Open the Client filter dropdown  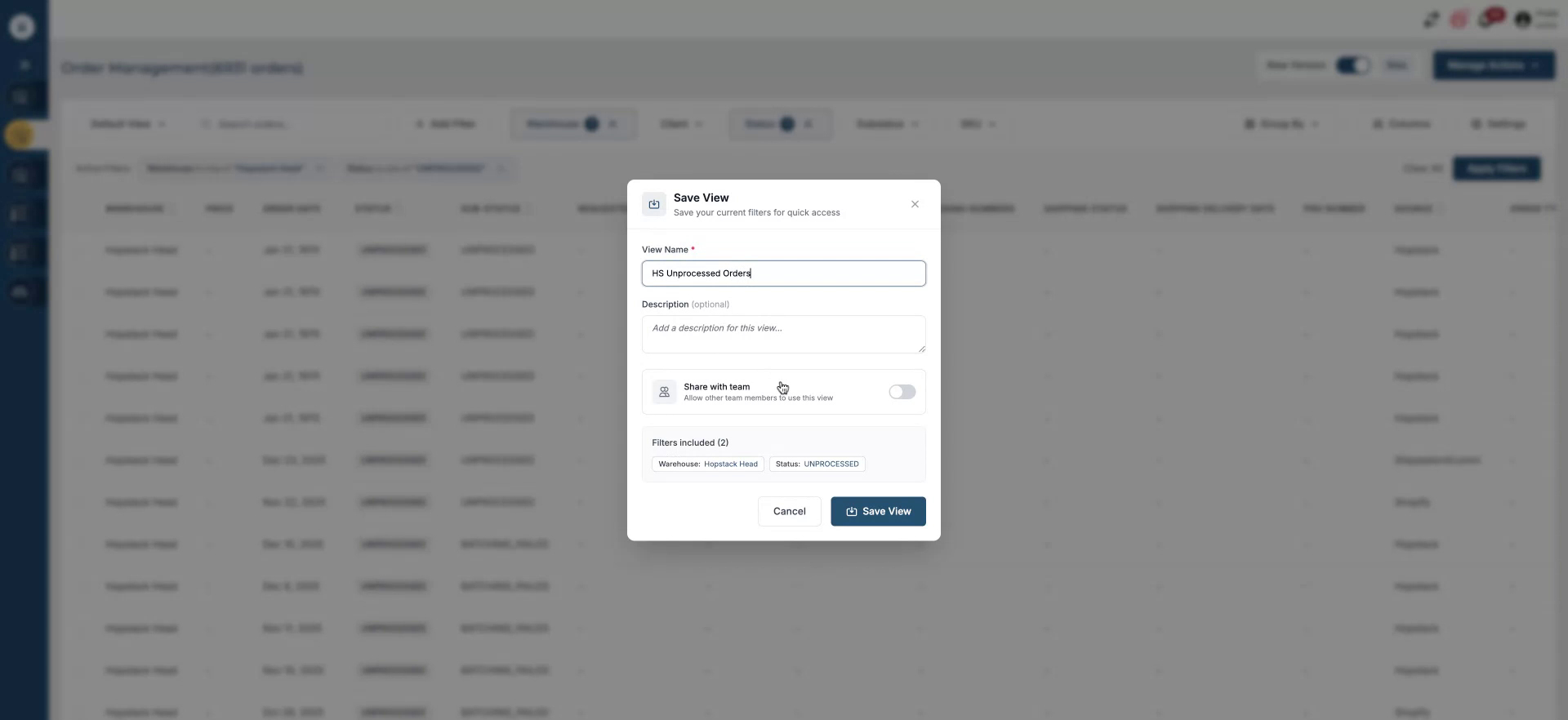point(681,124)
